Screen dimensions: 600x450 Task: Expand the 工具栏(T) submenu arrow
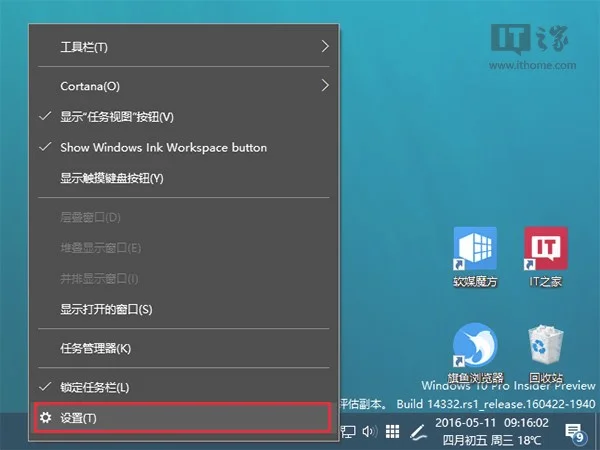point(325,46)
